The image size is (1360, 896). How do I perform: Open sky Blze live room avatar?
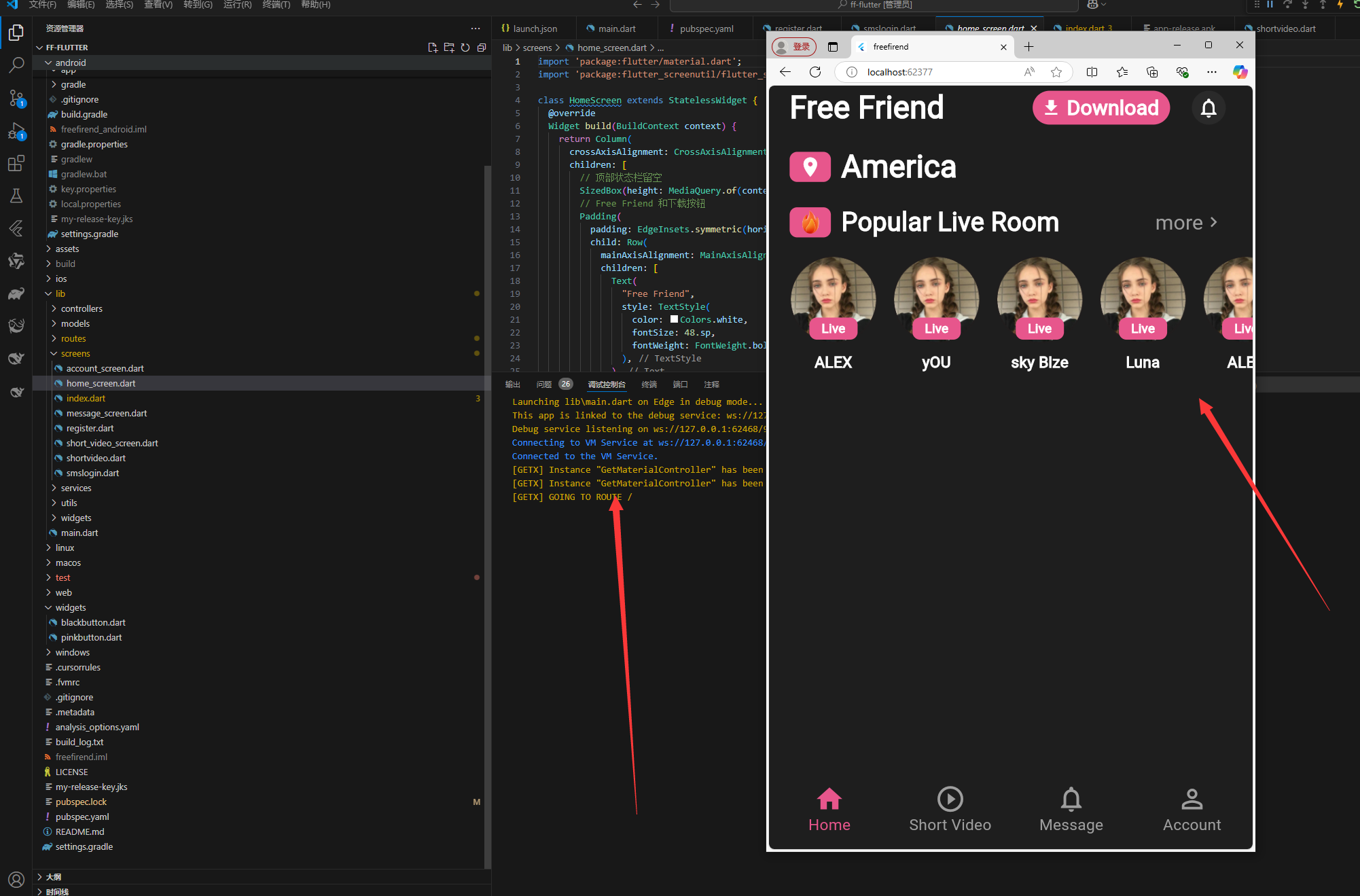(x=1039, y=298)
